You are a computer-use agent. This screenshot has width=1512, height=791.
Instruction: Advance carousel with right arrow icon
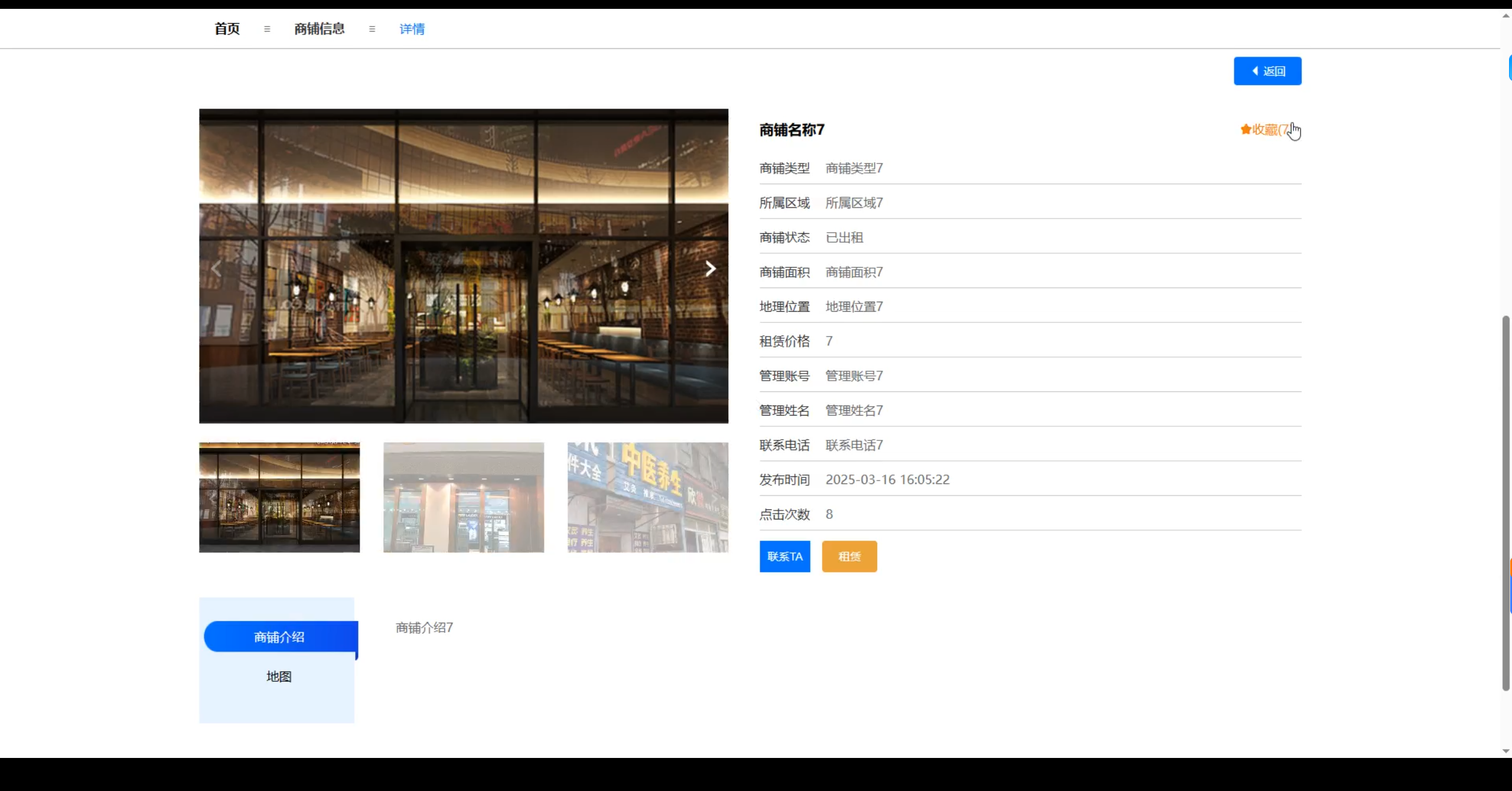point(711,268)
